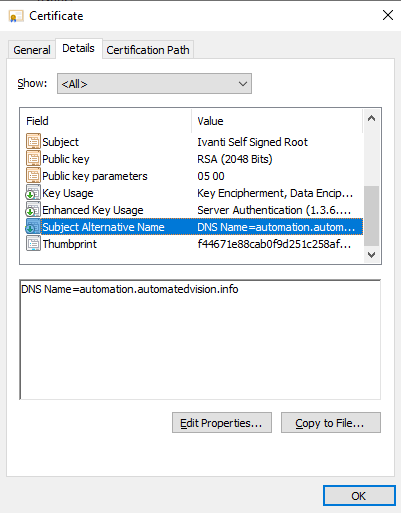Click inside the DNS Name details box

coord(200,339)
